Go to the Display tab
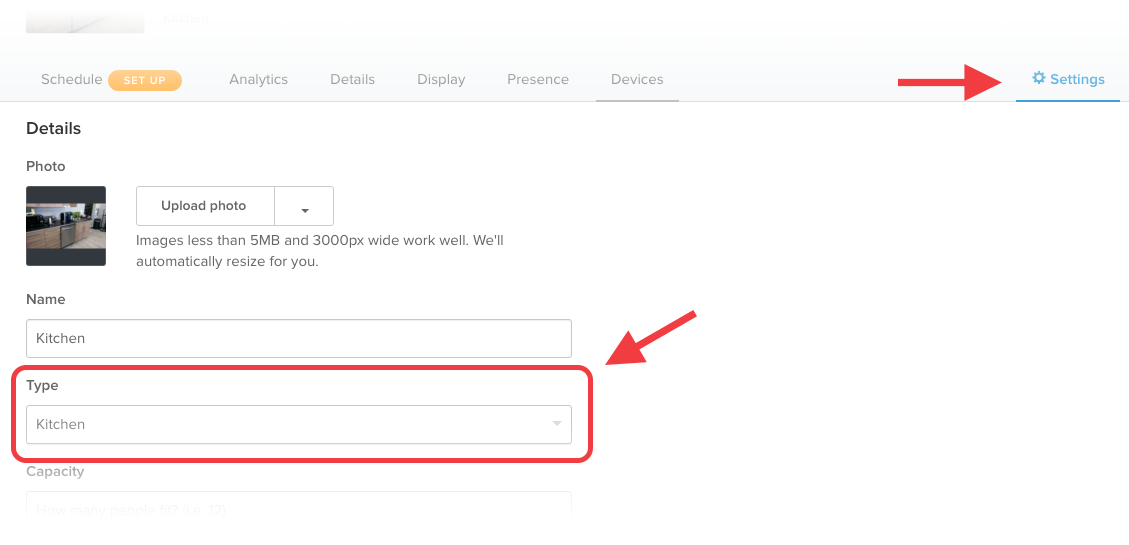 tap(441, 79)
